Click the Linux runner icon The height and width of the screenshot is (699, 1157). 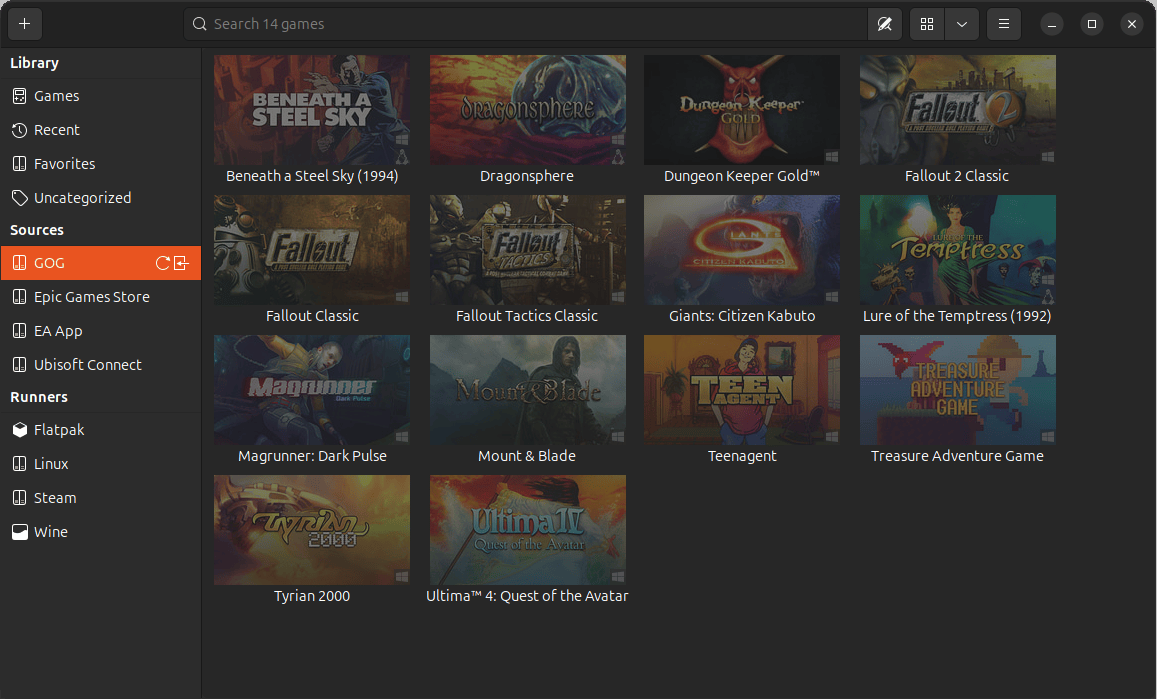19,464
